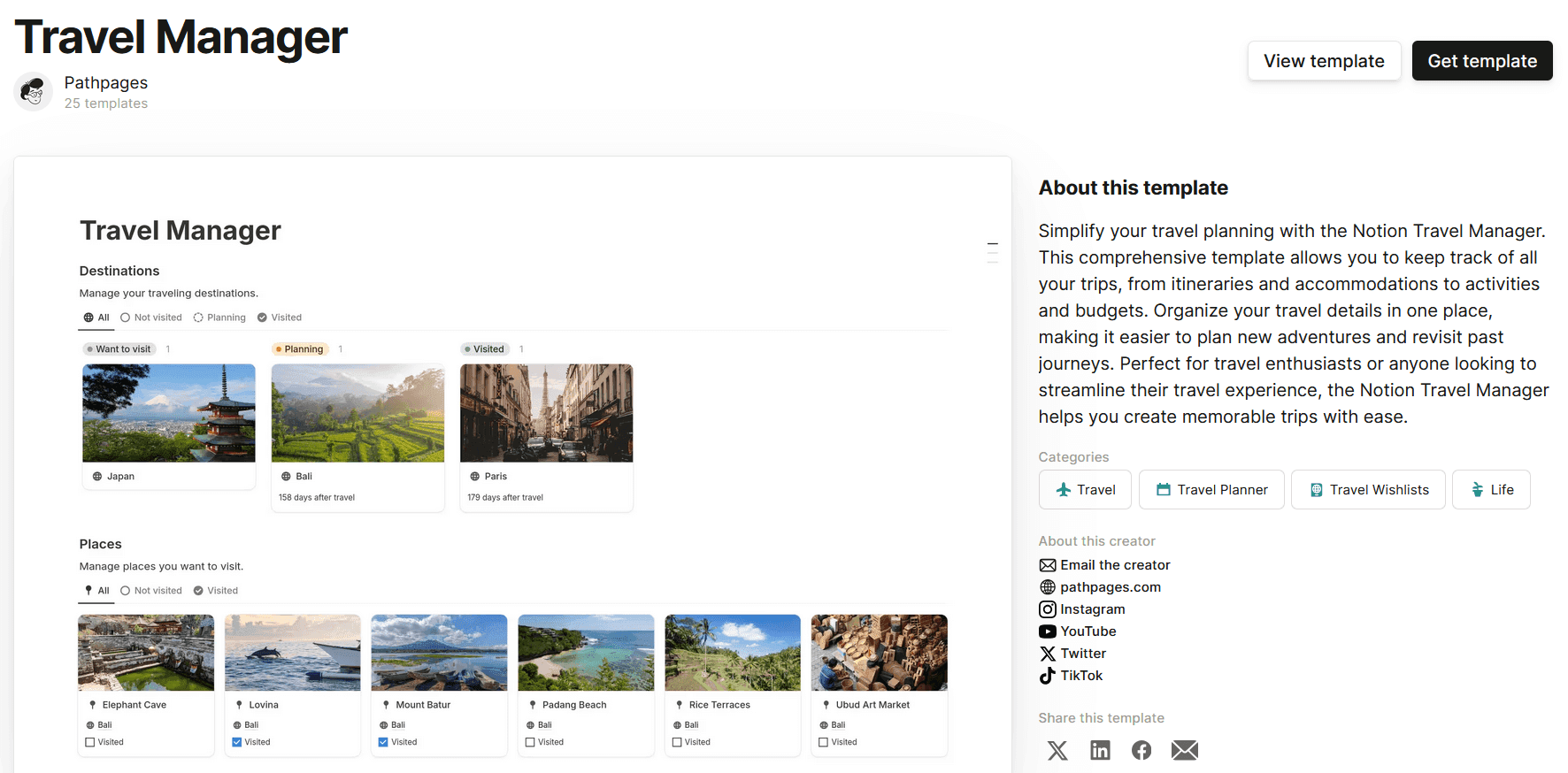Select the All tab in Destinations
The width and height of the screenshot is (1568, 773).
tap(96, 318)
